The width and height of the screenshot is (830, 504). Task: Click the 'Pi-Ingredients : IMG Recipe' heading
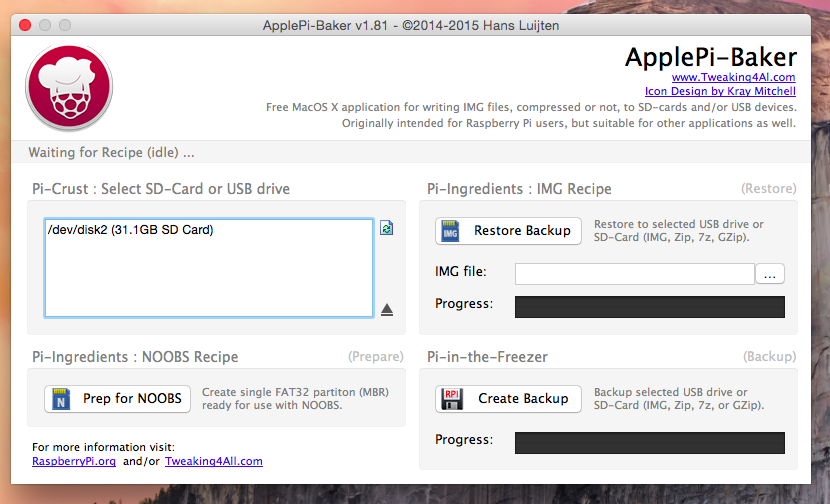[x=519, y=189]
